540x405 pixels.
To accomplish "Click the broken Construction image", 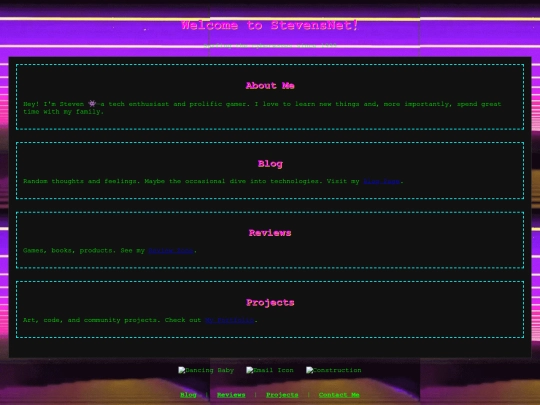I will click(x=334, y=370).
